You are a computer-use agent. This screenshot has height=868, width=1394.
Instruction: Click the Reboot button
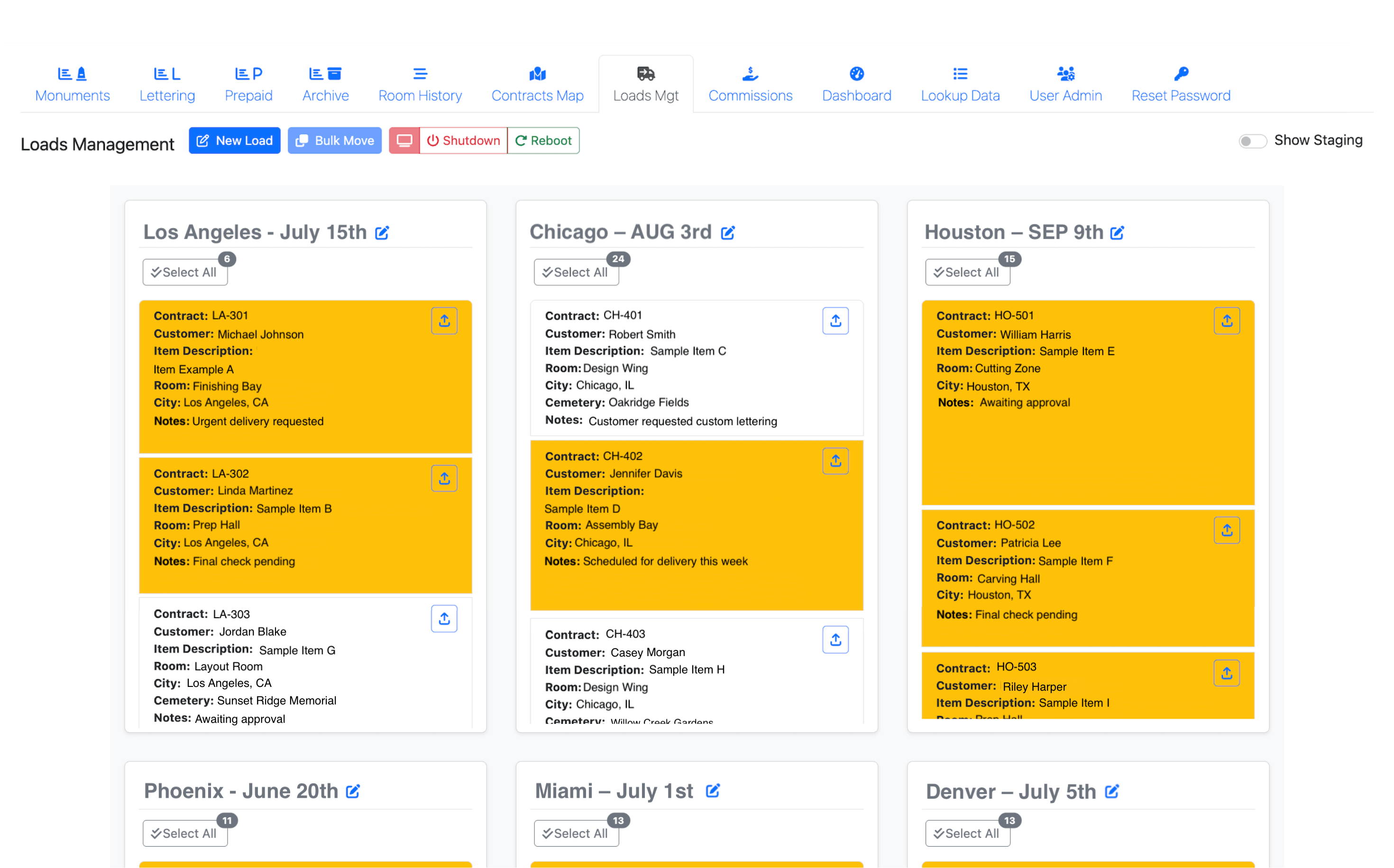point(542,140)
